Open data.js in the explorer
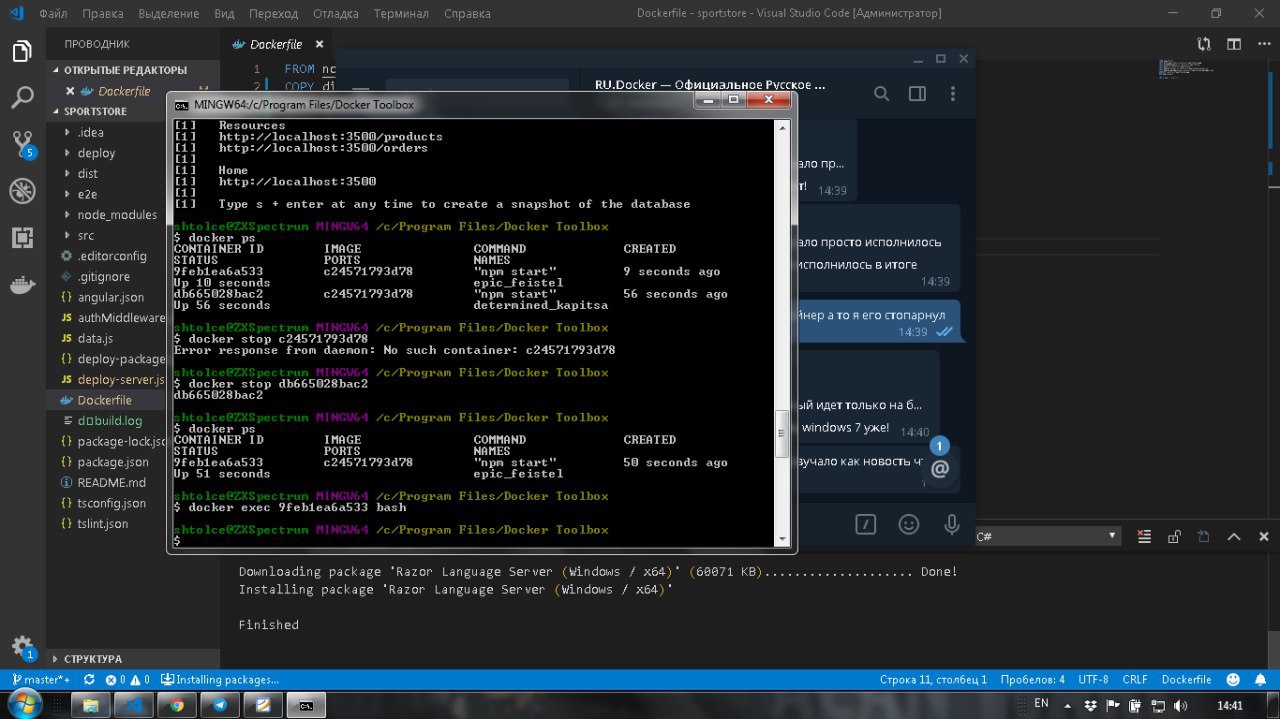Viewport: 1280px width, 719px height. pos(95,338)
